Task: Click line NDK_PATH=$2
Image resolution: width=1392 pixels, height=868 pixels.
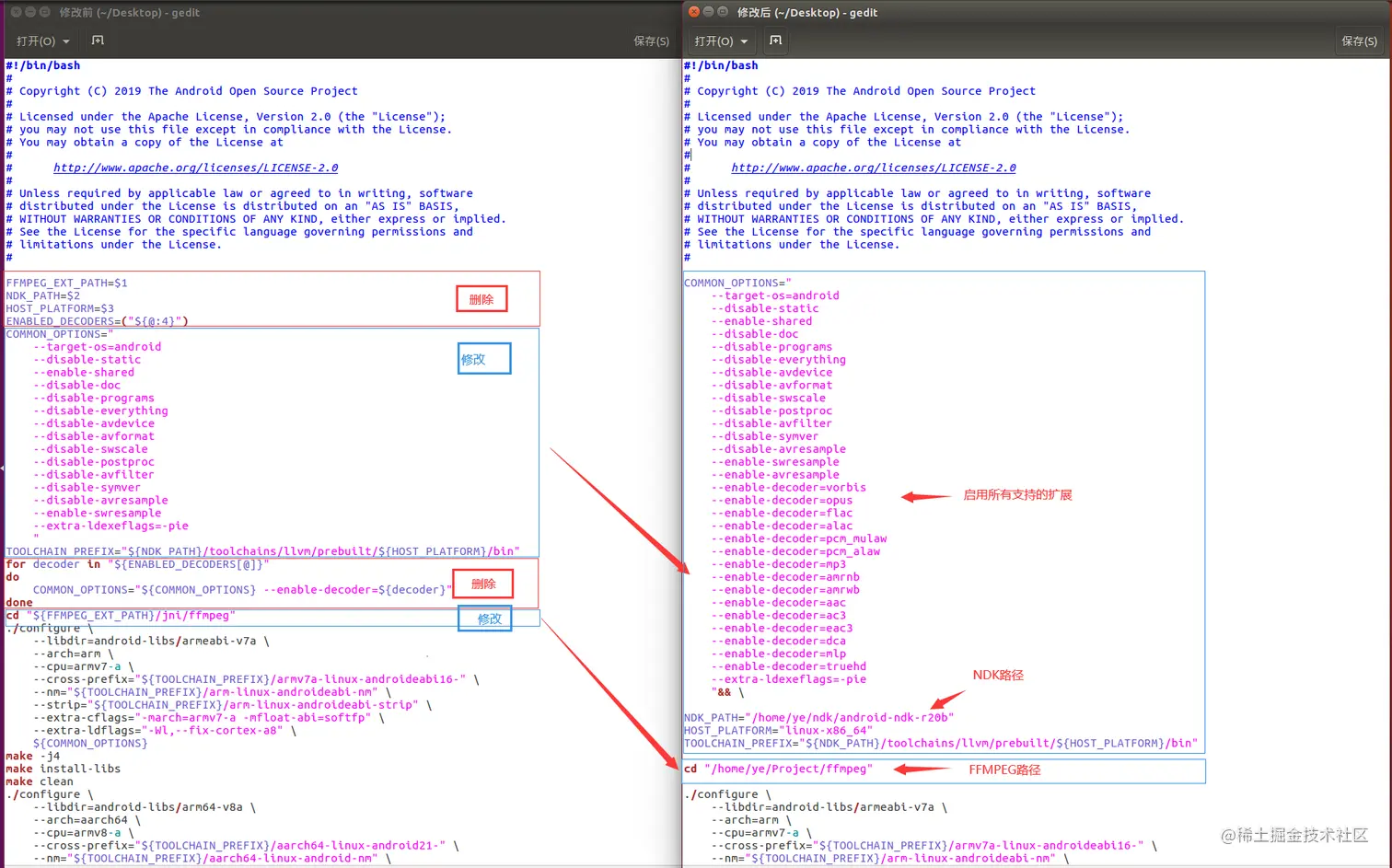Action: 43,295
